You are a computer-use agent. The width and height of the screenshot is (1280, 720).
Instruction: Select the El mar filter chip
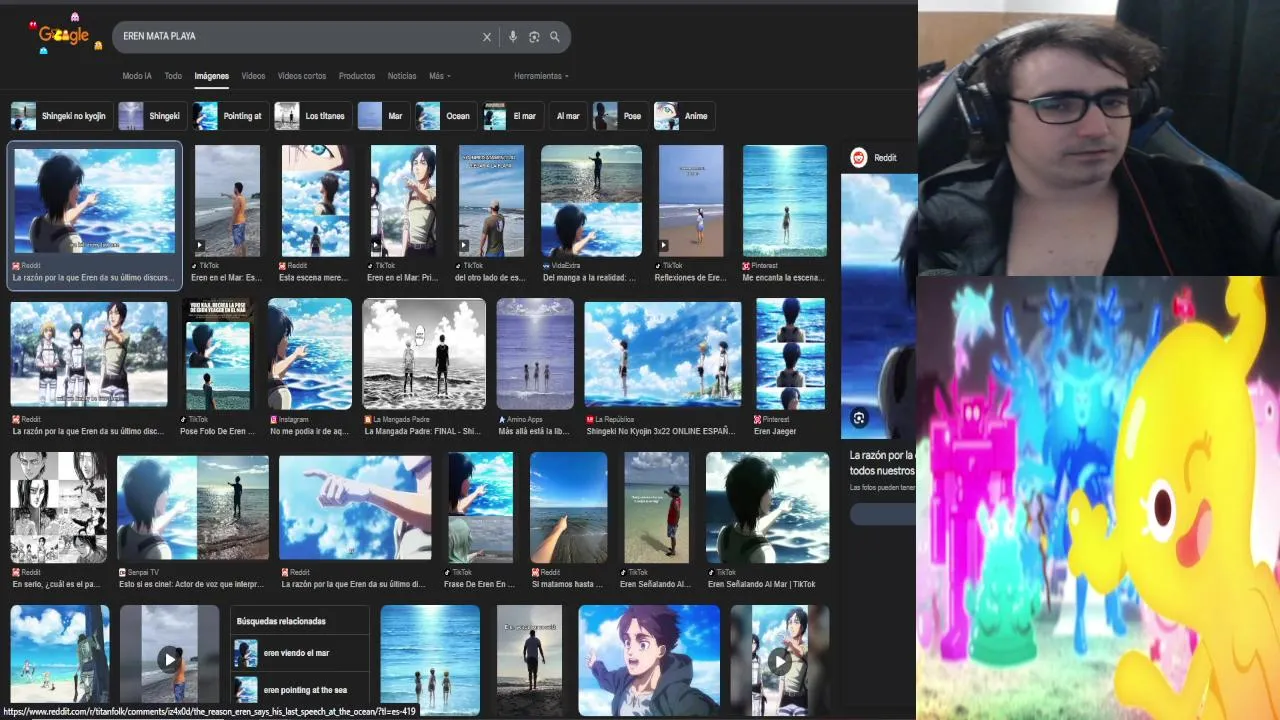[x=512, y=116]
